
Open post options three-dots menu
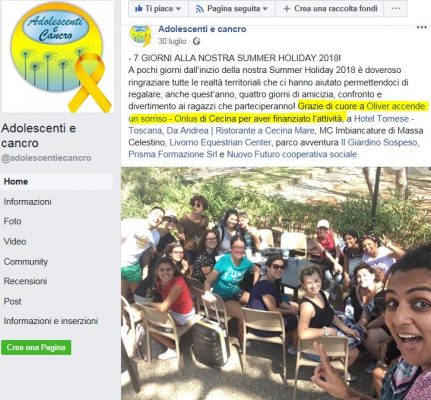[x=421, y=28]
